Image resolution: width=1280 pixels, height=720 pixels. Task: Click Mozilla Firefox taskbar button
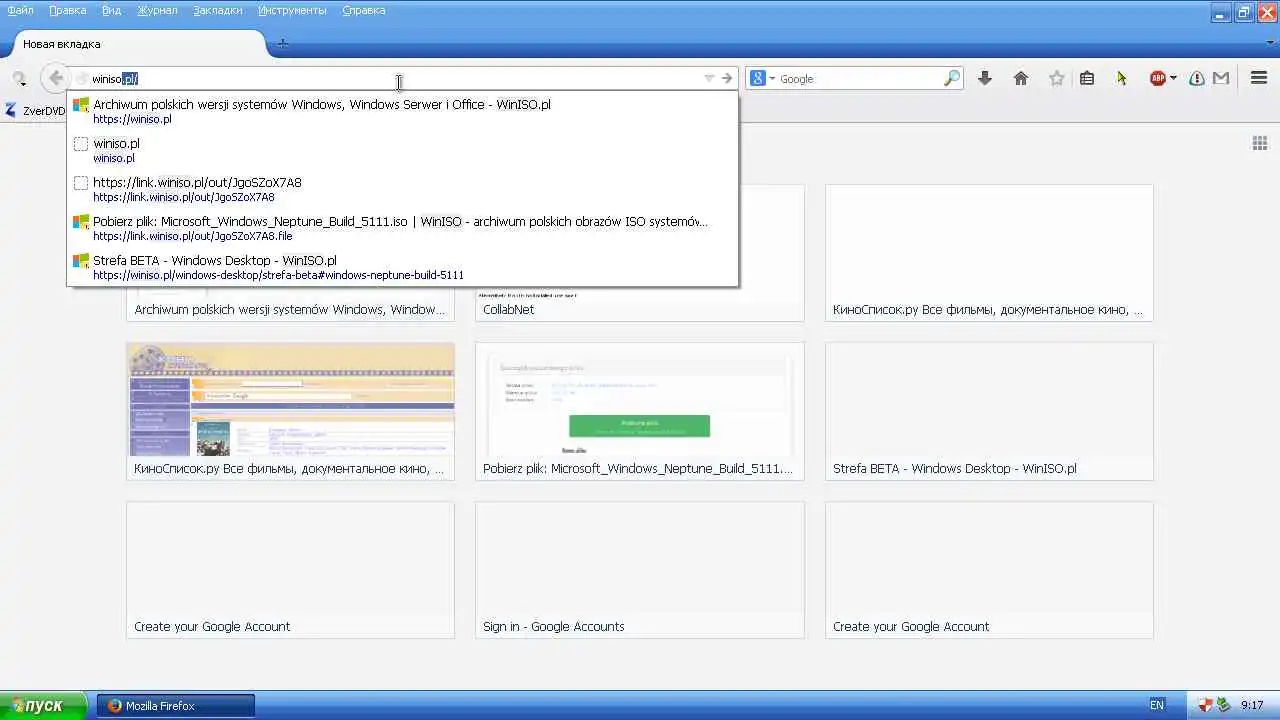(176, 705)
